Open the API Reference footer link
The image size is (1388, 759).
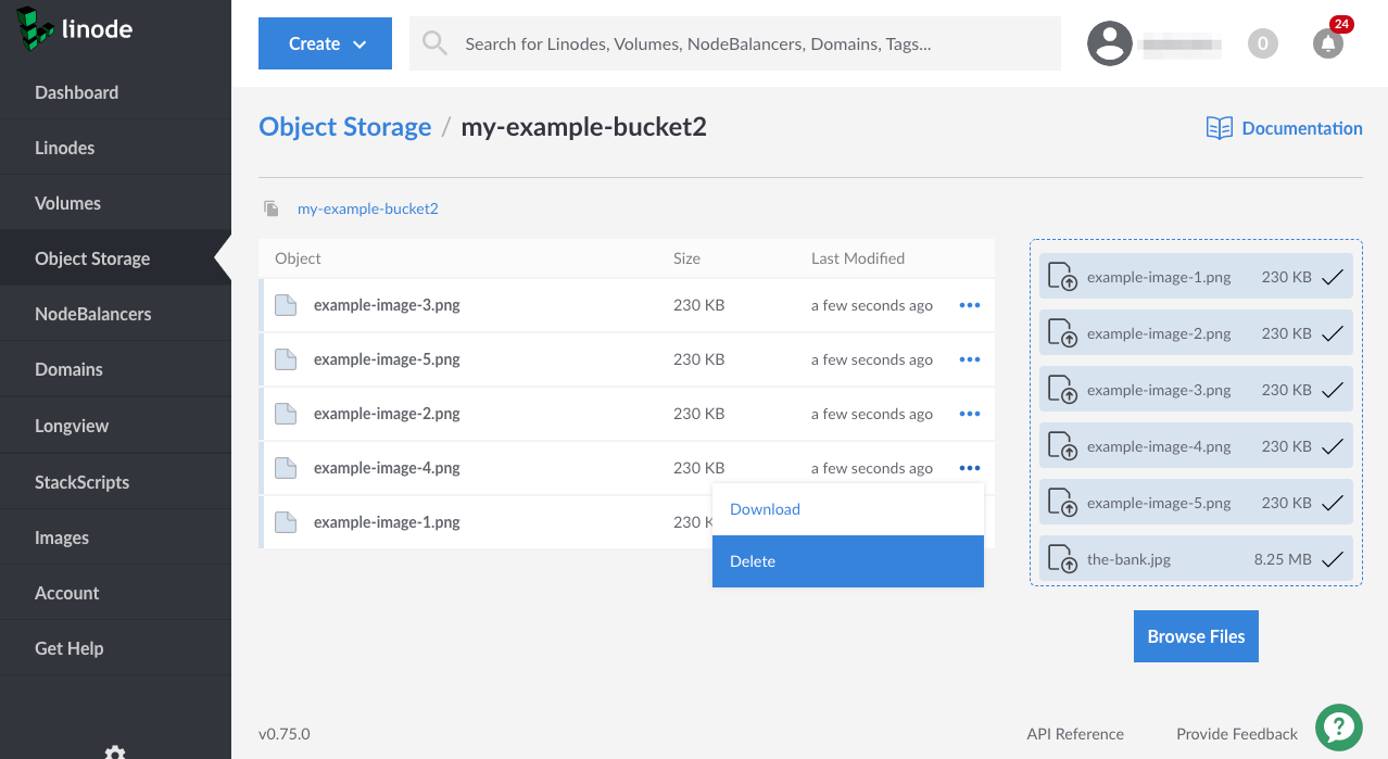pos(1075,734)
